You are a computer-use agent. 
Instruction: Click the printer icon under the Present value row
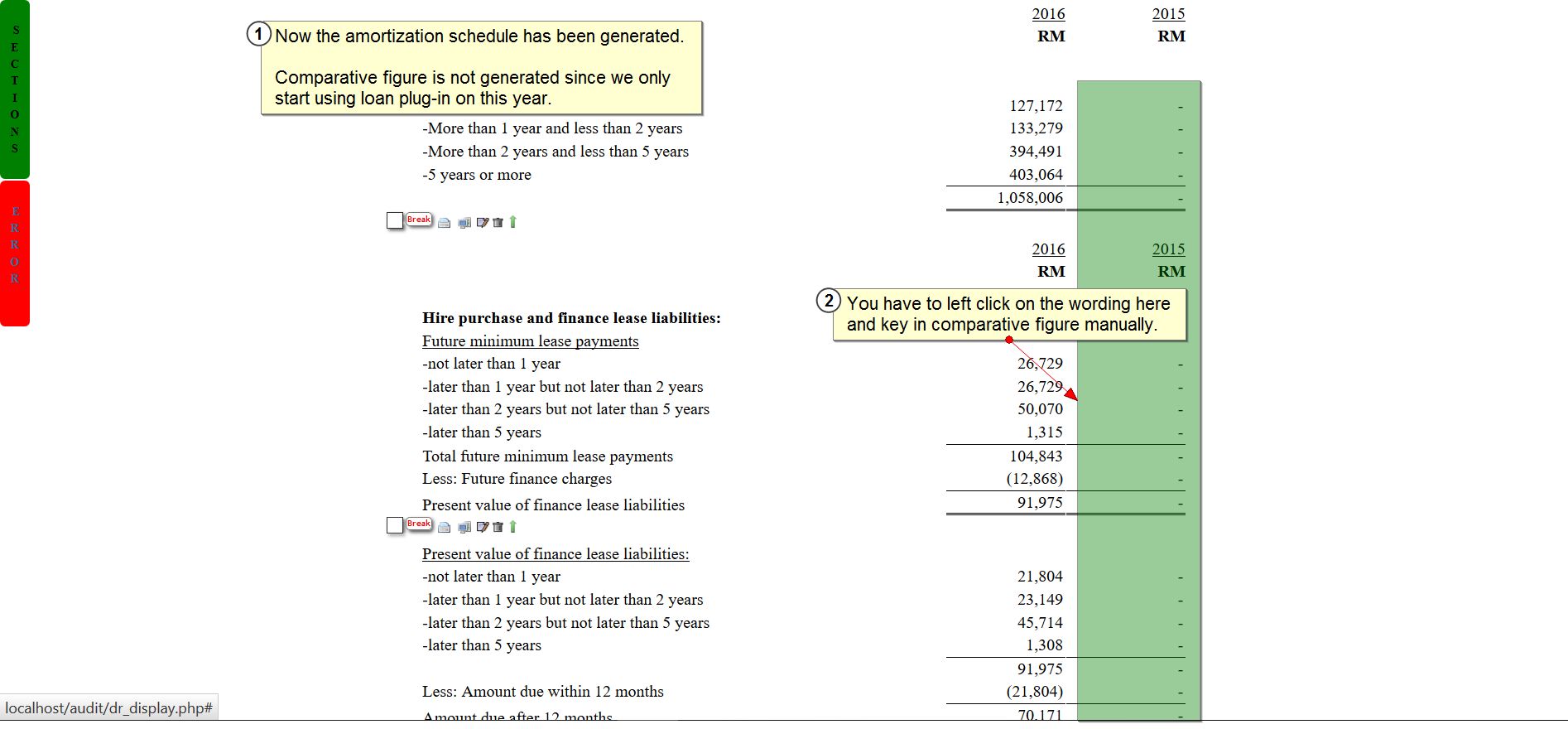pyautogui.click(x=445, y=527)
